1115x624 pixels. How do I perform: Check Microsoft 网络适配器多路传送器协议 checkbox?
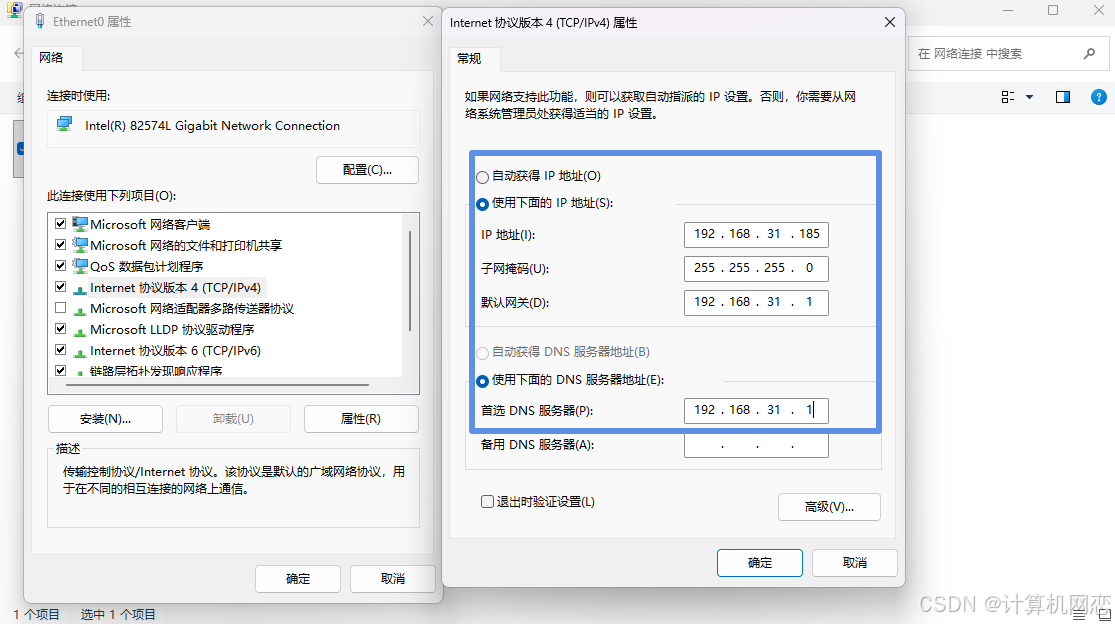click(x=60, y=308)
